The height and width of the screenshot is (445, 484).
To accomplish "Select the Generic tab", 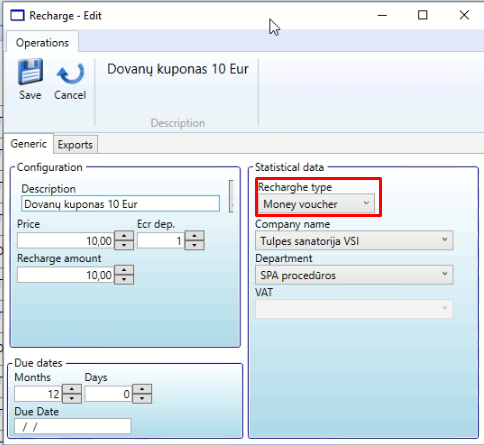I will click(29, 144).
